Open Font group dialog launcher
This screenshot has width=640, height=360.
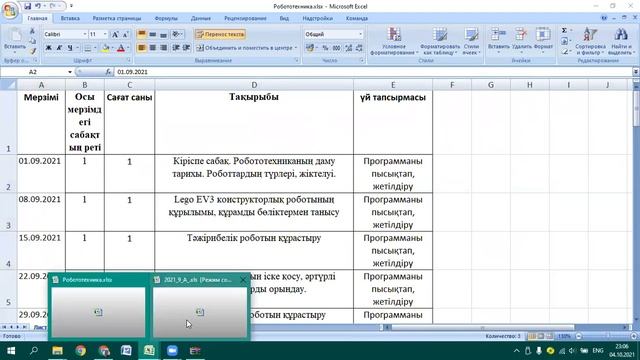[129, 60]
